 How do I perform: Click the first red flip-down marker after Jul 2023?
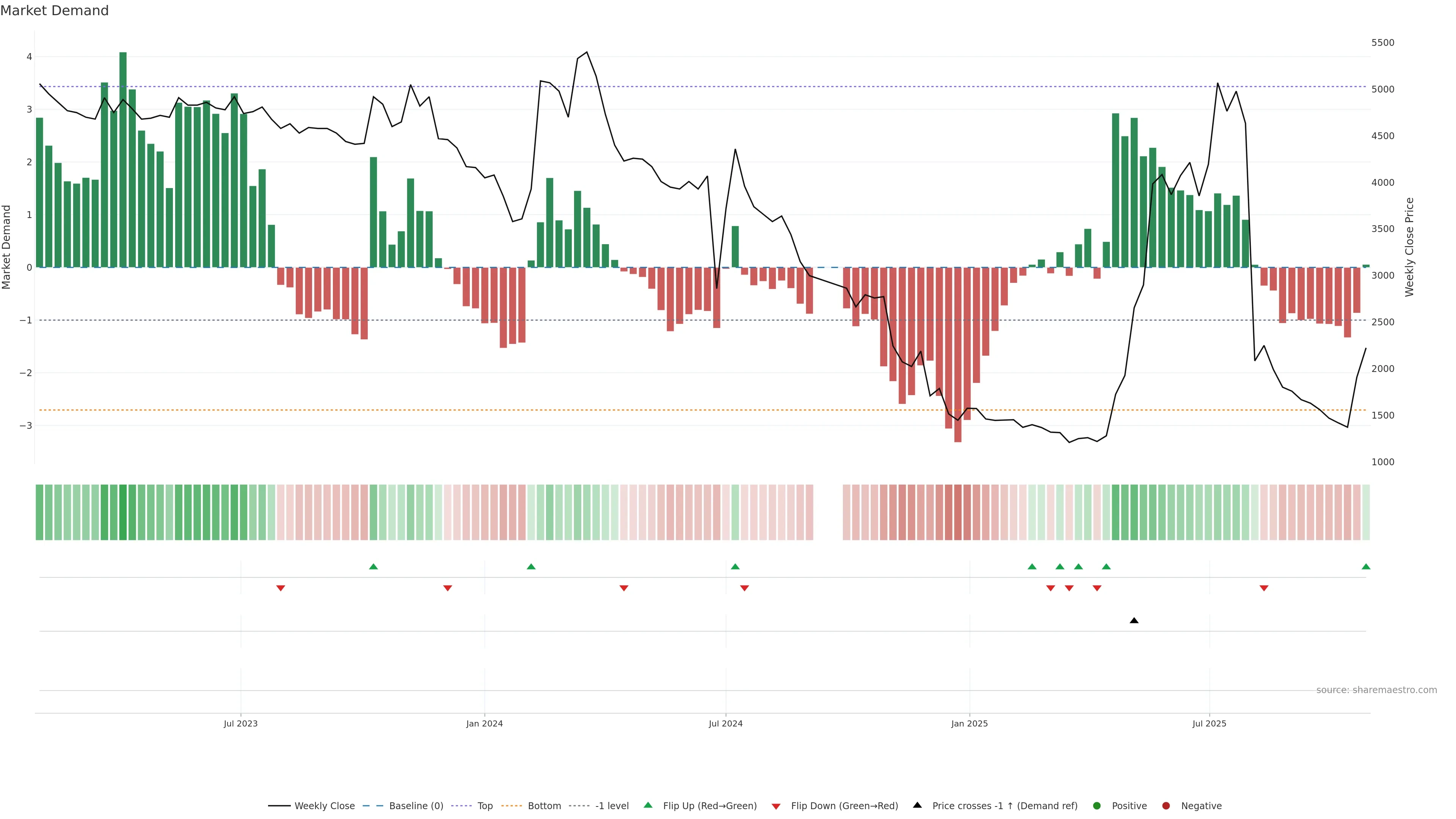pyautogui.click(x=280, y=588)
